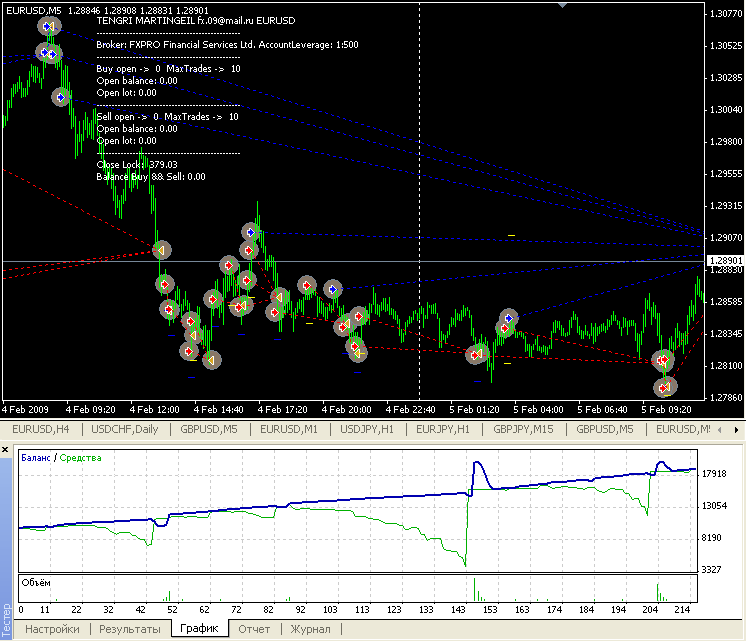Open the Отчет report tab
Image resolution: width=746 pixels, height=641 pixels.
(254, 629)
